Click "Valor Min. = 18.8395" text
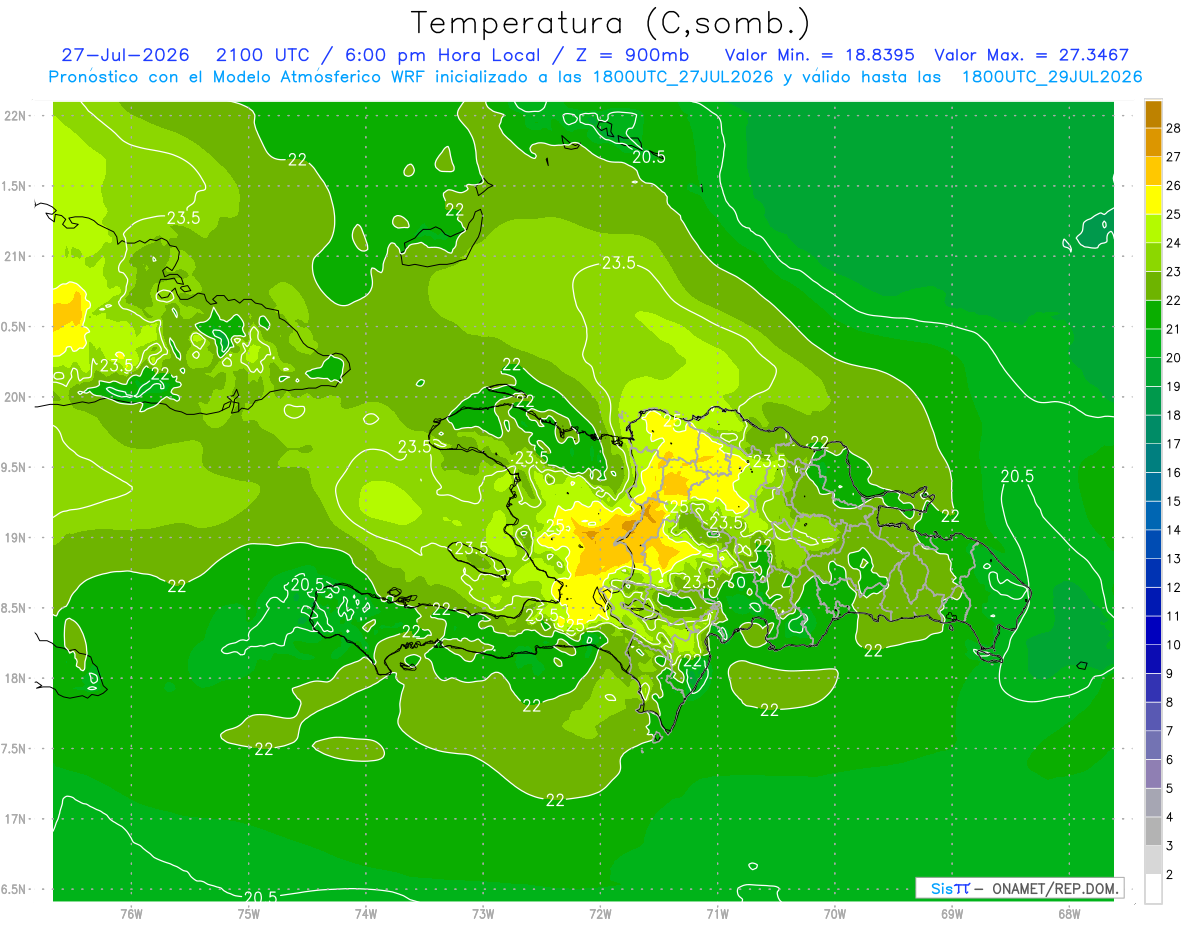Viewport: 1200px width, 927px height. point(820,55)
